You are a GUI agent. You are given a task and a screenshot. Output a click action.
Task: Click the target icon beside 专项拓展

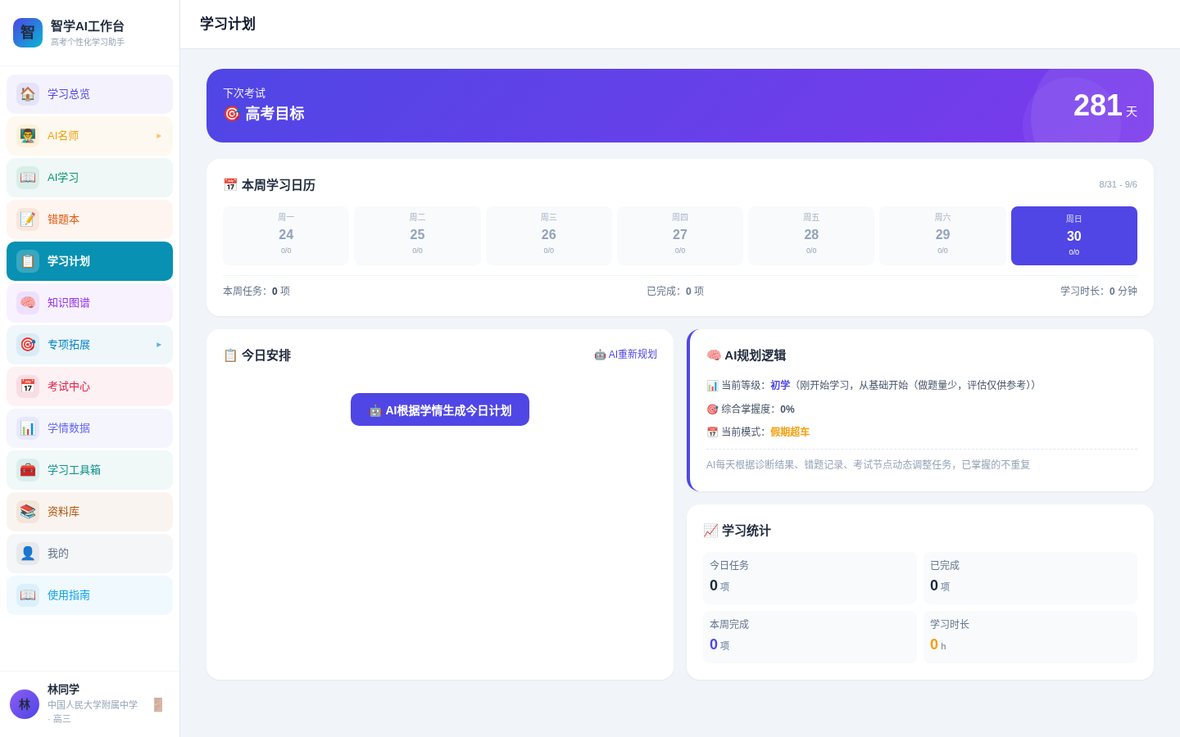(28, 345)
